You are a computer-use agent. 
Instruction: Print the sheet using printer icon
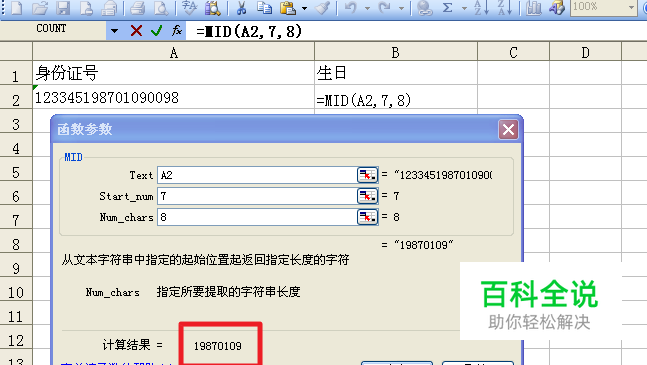coord(138,7)
